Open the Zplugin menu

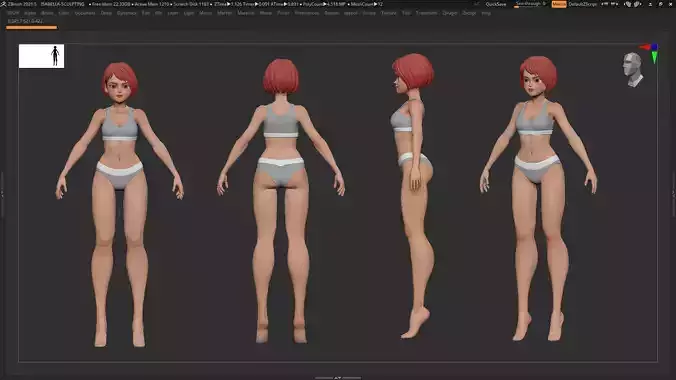[450, 13]
